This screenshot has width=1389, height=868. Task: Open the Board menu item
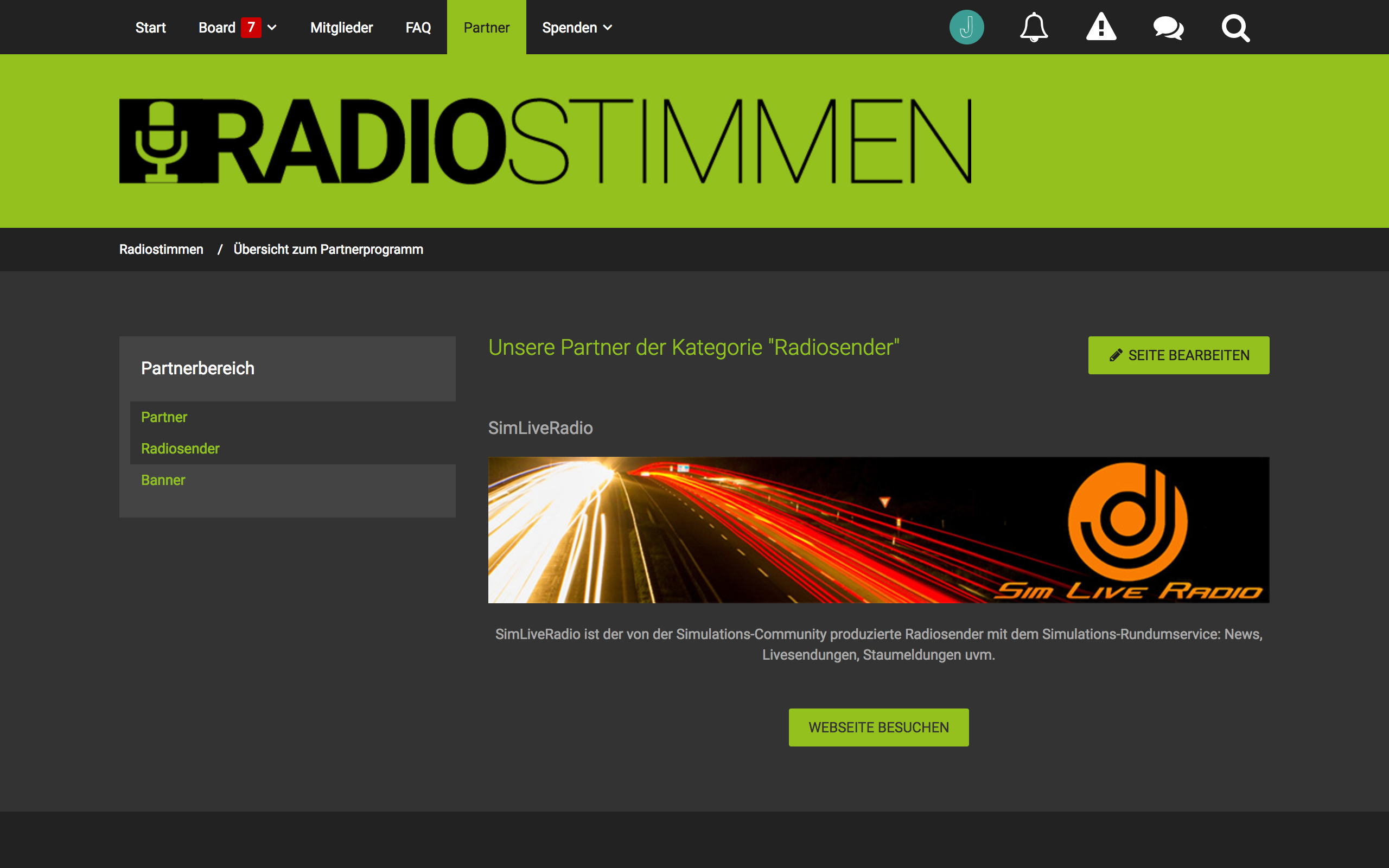point(217,27)
